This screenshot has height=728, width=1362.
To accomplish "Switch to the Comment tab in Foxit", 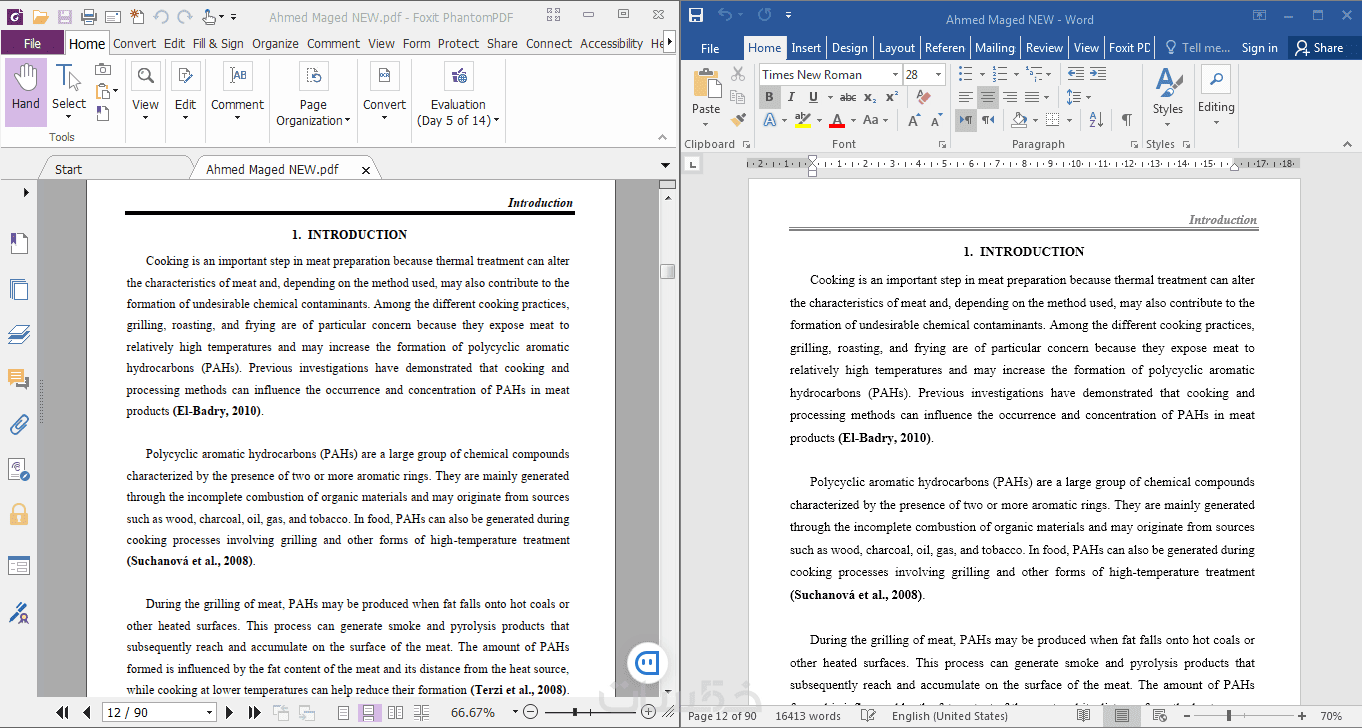I will point(333,43).
